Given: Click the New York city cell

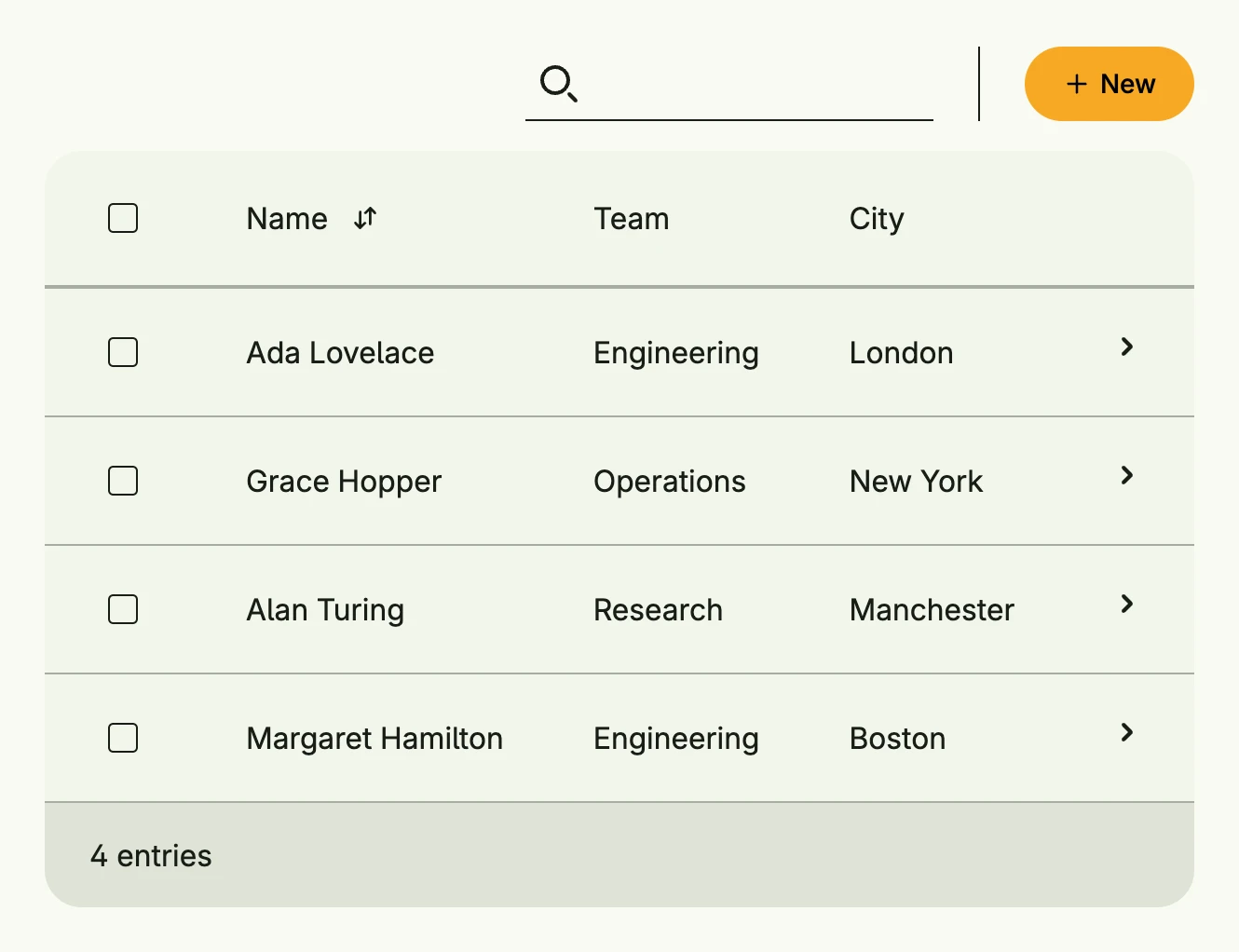Looking at the screenshot, I should (x=917, y=482).
